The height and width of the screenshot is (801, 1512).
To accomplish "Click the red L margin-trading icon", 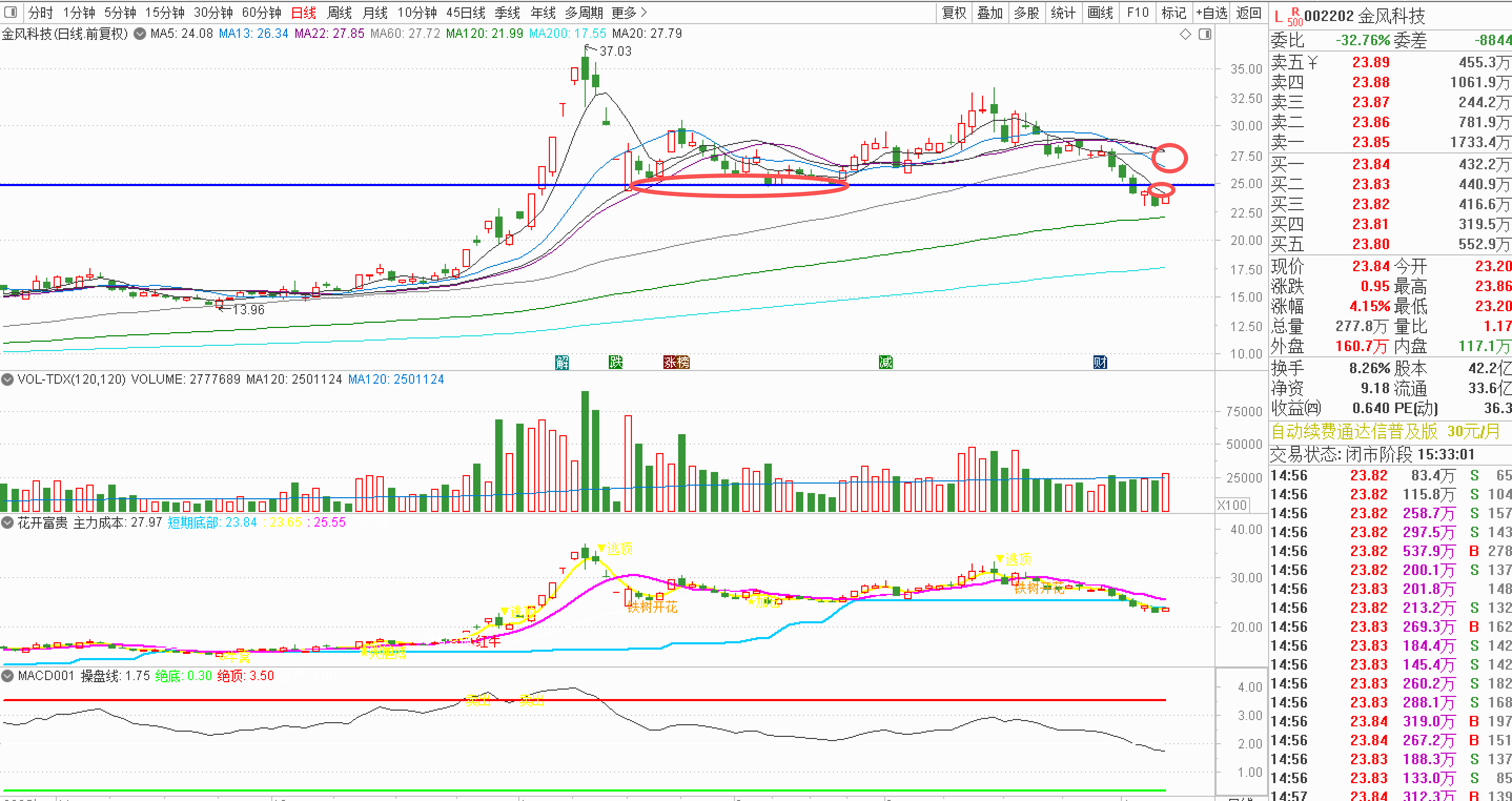I will tap(1279, 17).
